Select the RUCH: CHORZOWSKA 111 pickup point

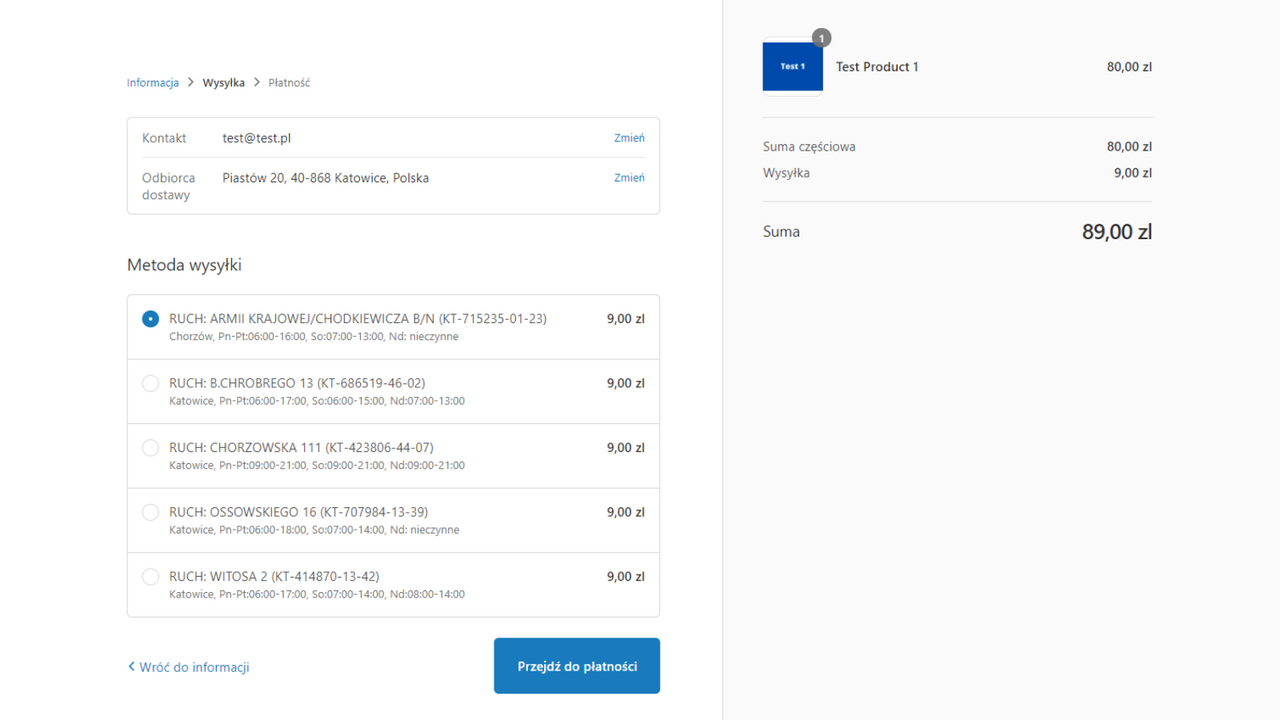tap(150, 447)
